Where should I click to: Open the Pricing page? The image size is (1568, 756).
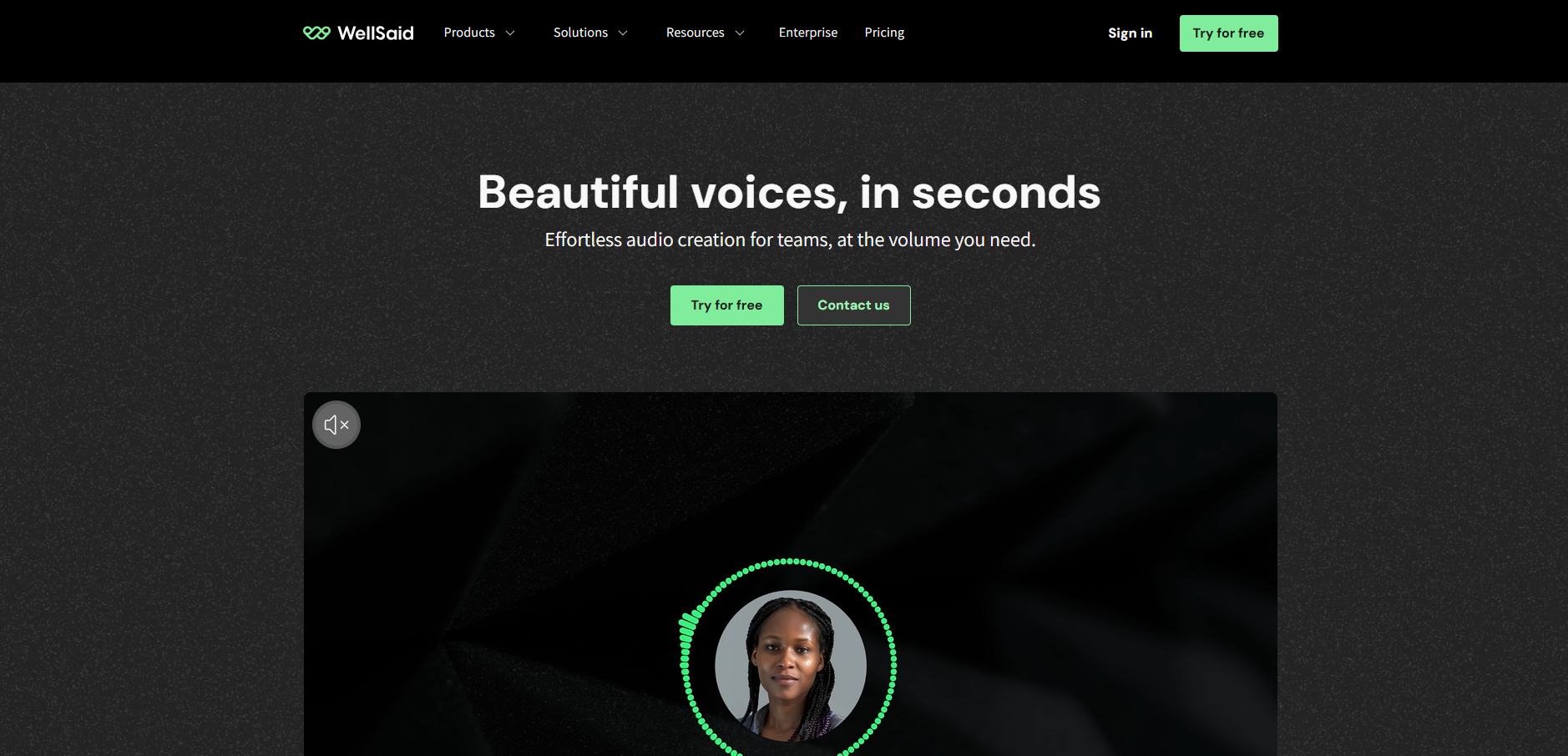click(x=884, y=33)
